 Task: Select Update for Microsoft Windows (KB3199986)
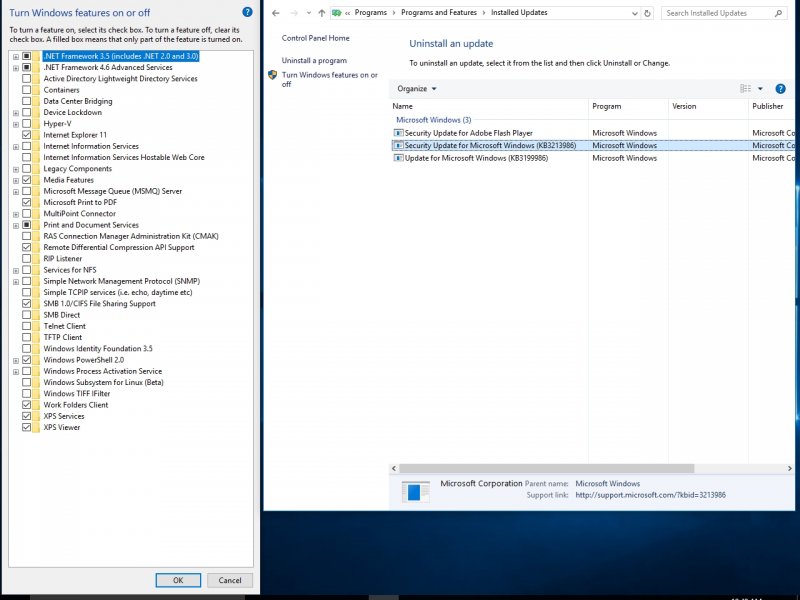click(593, 158)
